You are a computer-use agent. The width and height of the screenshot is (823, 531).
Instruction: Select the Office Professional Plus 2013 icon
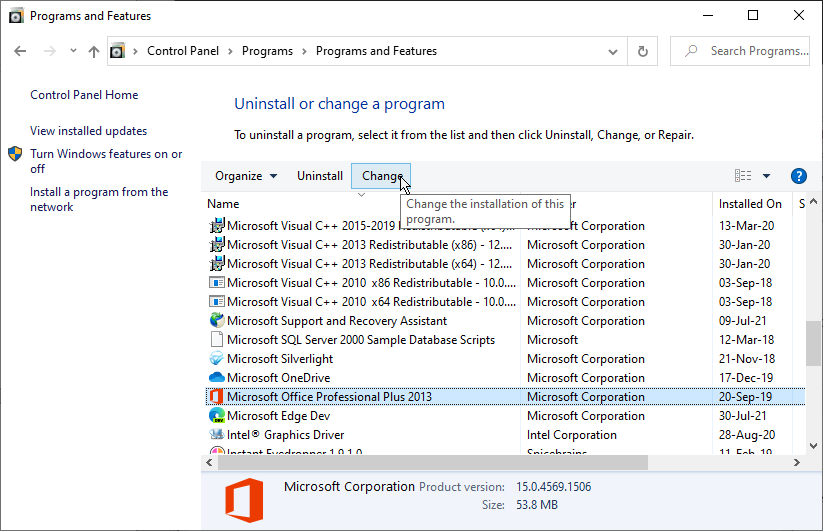[x=216, y=397]
